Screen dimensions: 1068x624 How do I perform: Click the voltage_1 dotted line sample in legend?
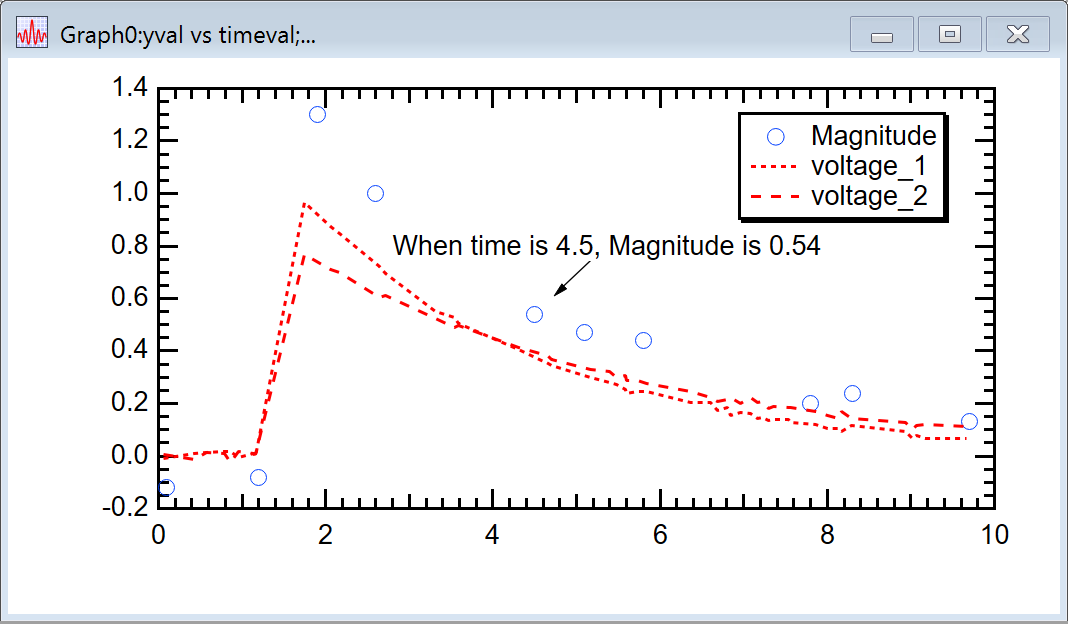coord(775,167)
